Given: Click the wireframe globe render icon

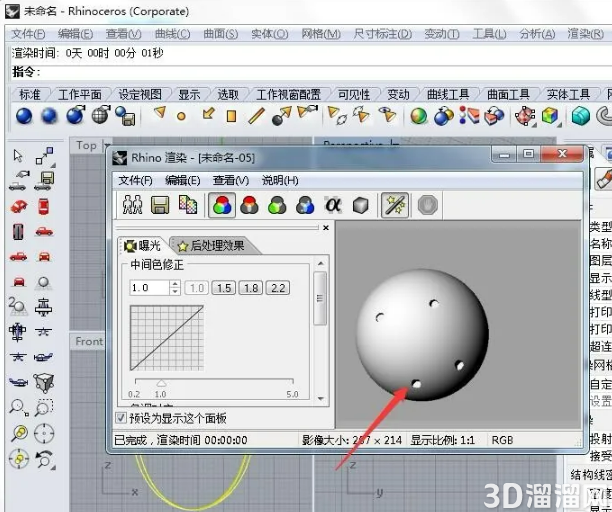Looking at the screenshot, I should point(101,116).
